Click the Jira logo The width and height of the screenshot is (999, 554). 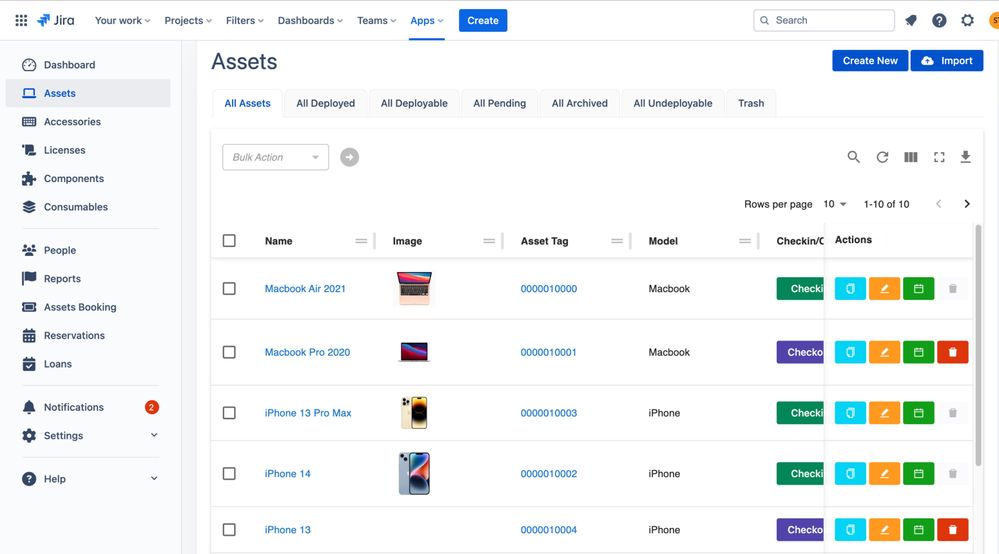coord(56,20)
